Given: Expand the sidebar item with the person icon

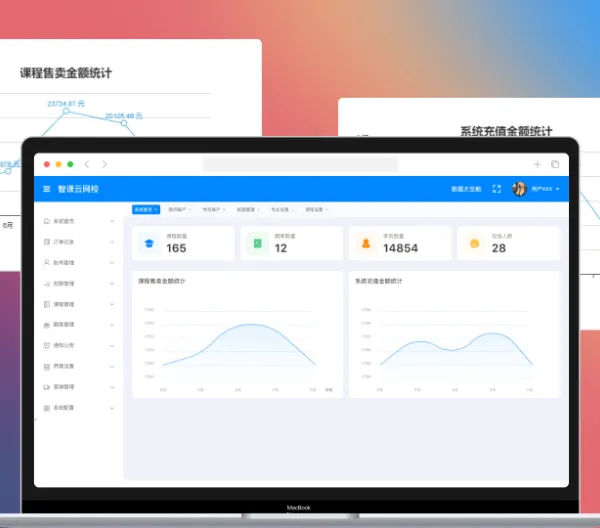Looking at the screenshot, I should [x=78, y=262].
